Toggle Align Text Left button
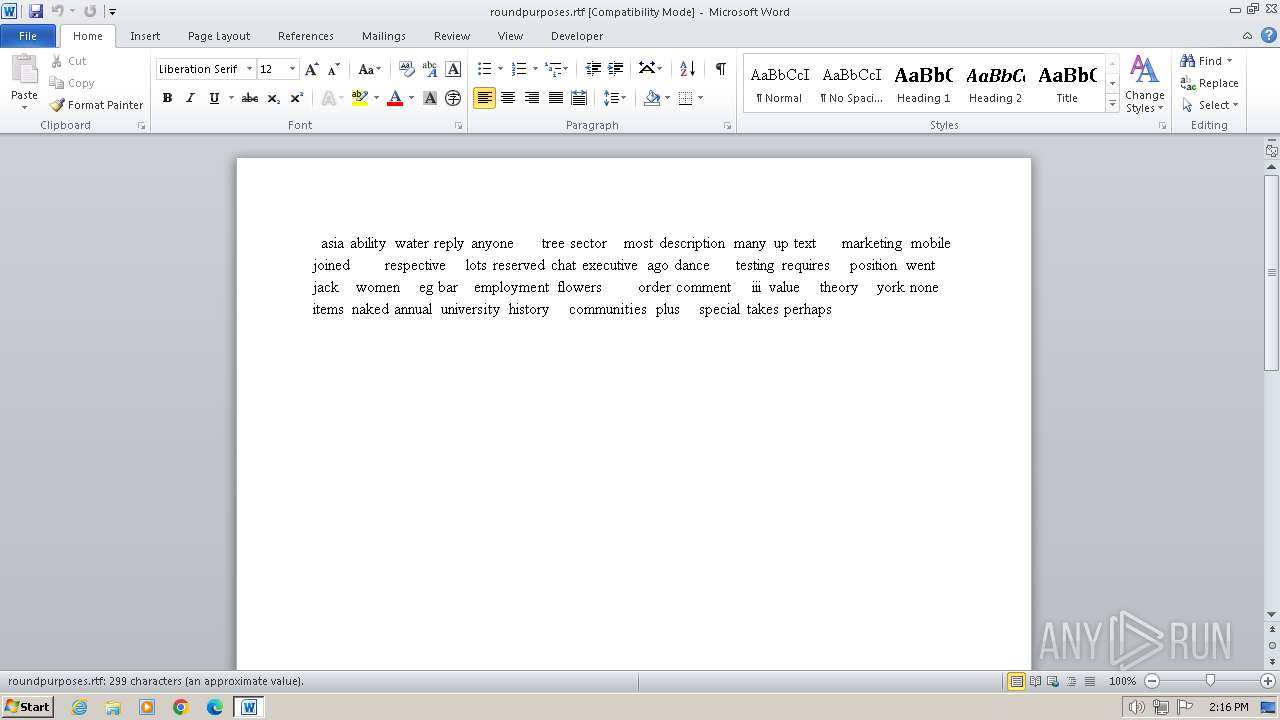This screenshot has width=1280, height=720. [x=485, y=98]
